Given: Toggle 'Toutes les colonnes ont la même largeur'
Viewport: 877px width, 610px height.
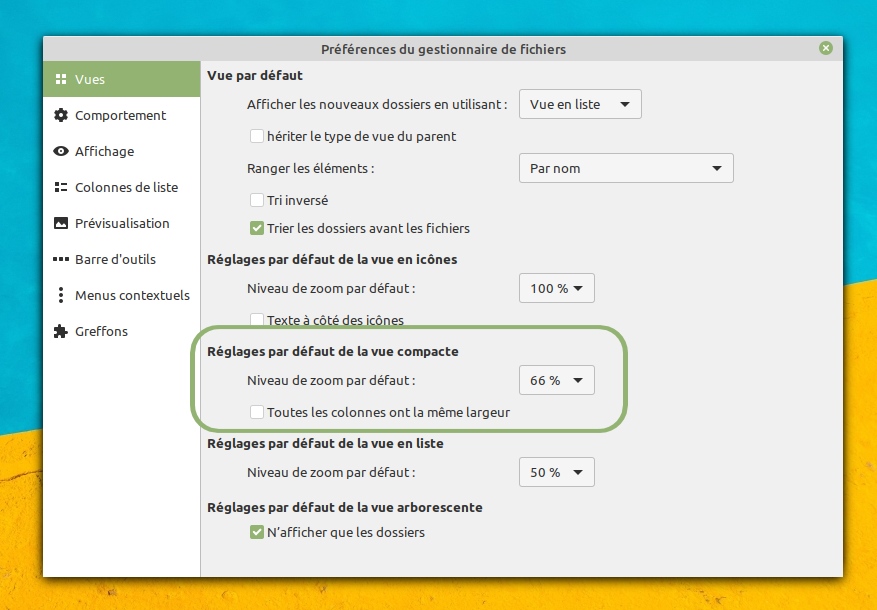Looking at the screenshot, I should 257,412.
